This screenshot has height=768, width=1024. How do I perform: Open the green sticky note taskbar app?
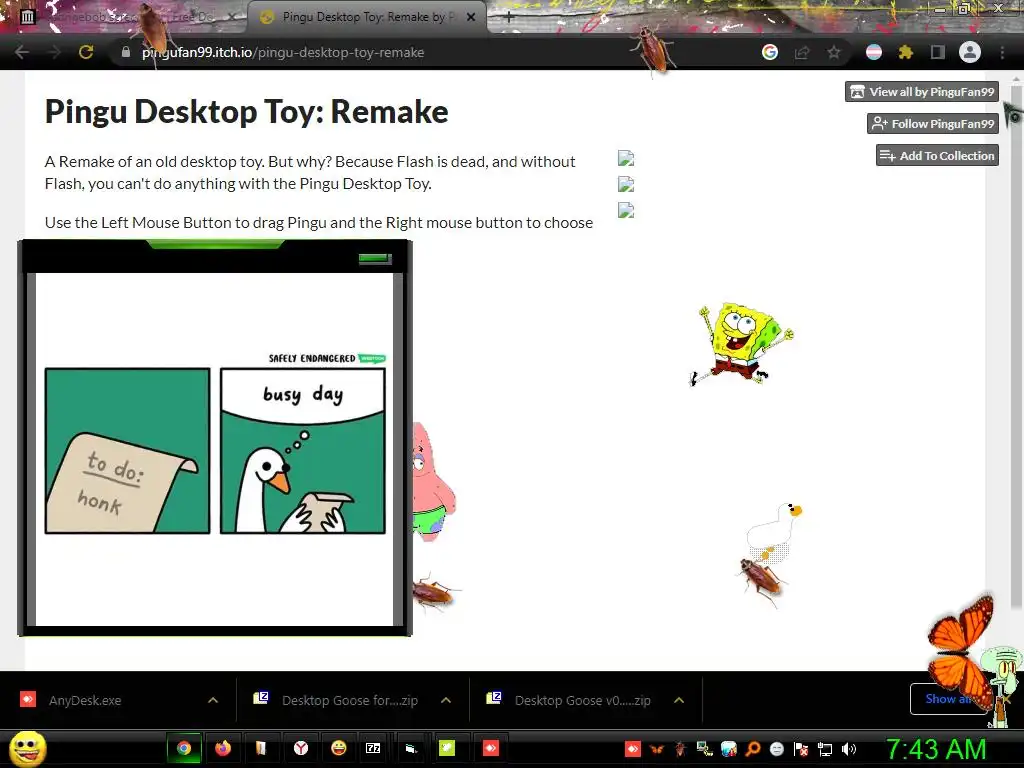pyautogui.click(x=447, y=748)
